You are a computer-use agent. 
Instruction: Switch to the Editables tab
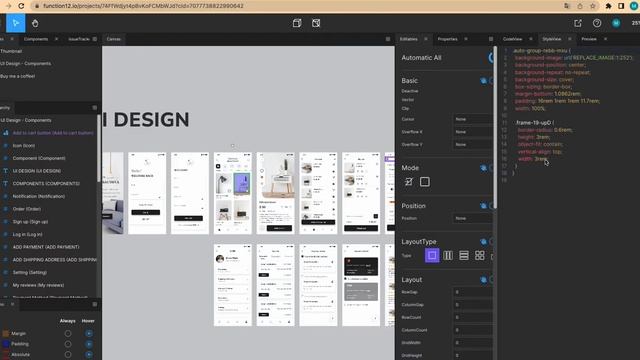pyautogui.click(x=409, y=39)
